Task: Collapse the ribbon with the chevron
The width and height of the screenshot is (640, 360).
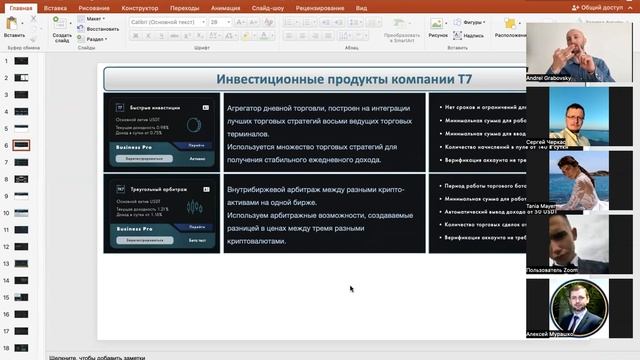Action: pos(630,7)
